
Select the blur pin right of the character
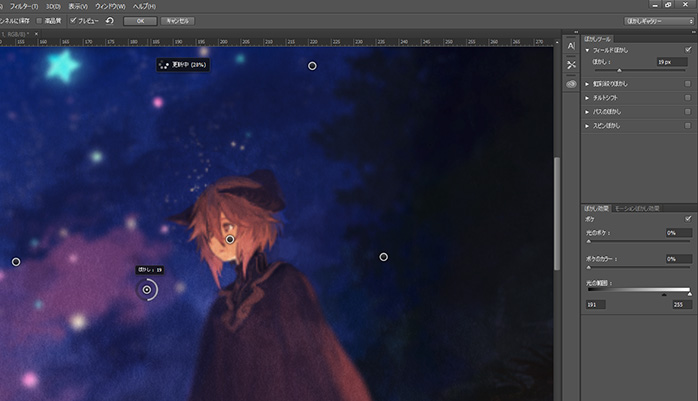383,257
